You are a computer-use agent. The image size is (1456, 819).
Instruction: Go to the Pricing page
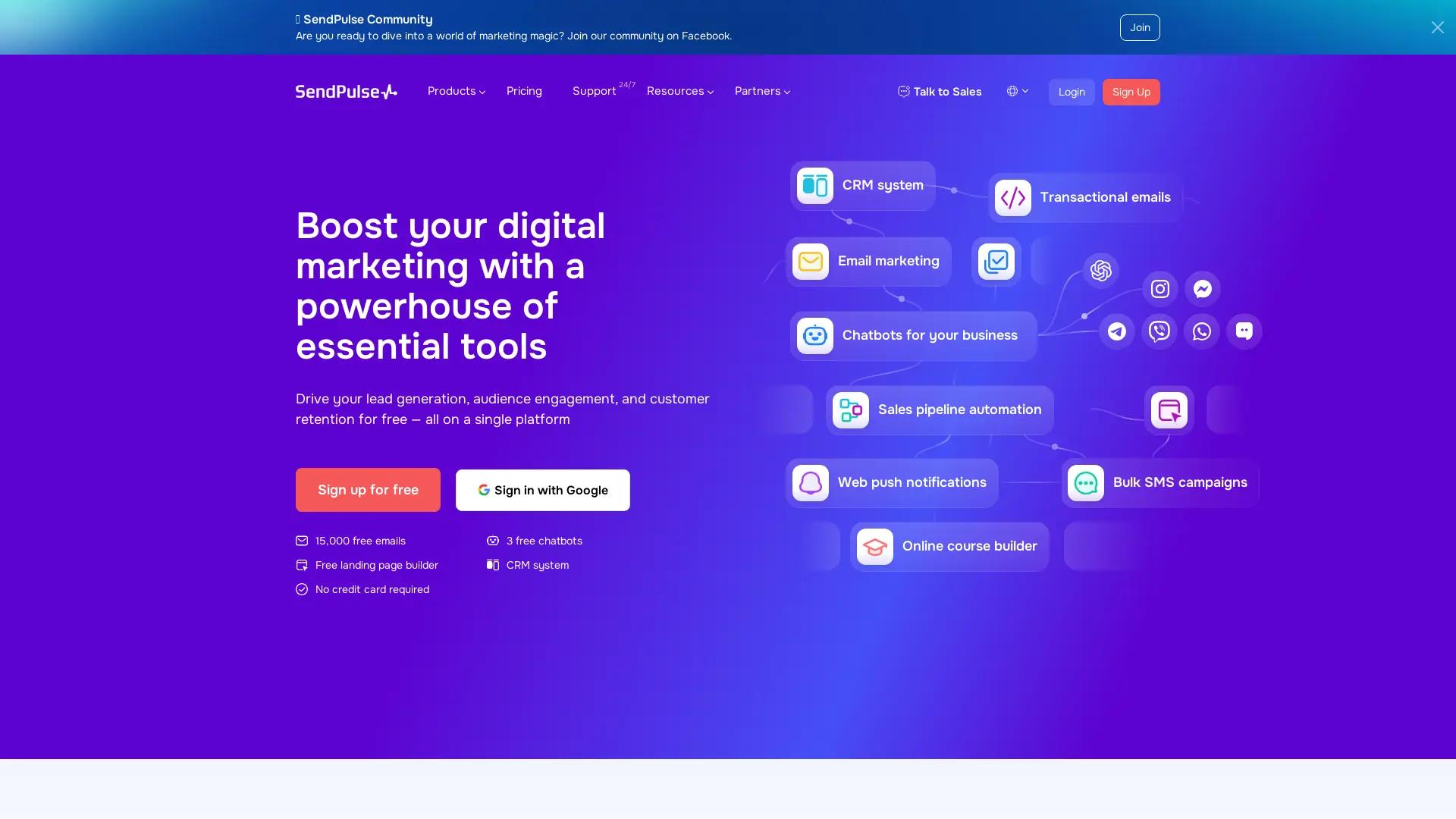[524, 91]
